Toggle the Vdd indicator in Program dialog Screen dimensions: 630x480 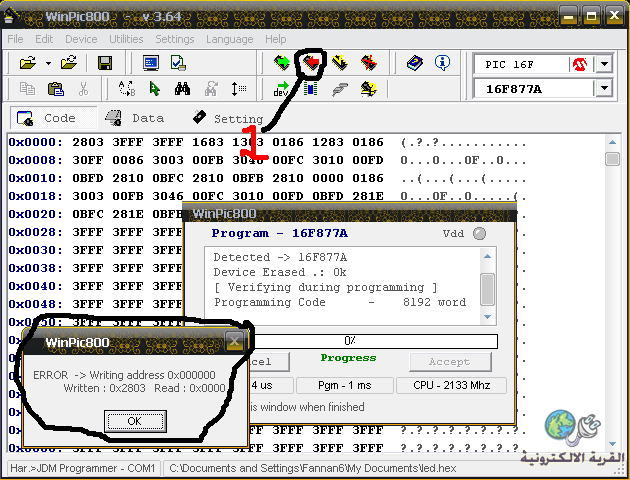pos(479,233)
